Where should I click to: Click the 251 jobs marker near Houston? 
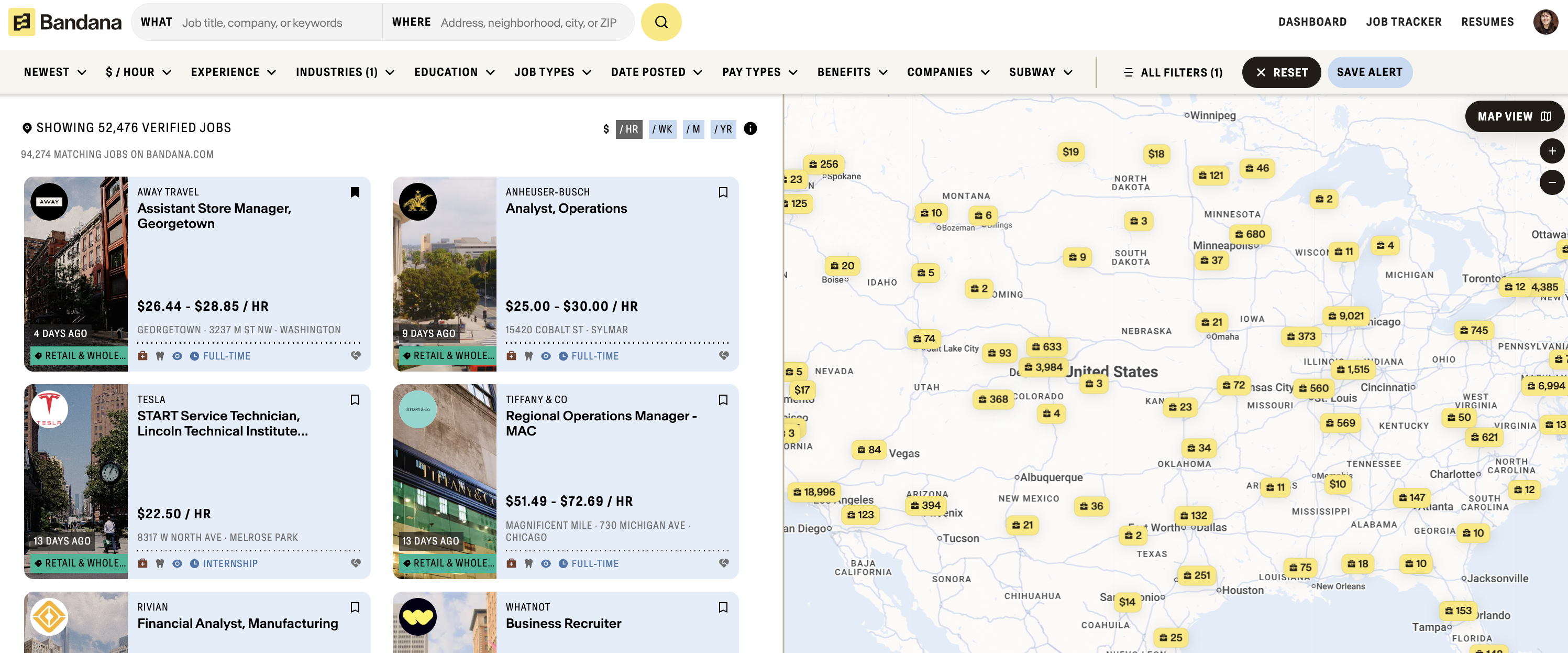[1196, 575]
